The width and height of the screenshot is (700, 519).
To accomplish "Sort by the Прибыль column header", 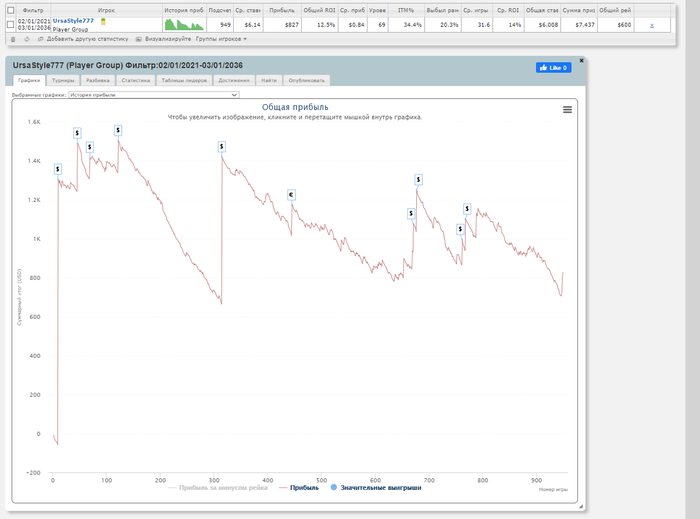I will 282,10.
